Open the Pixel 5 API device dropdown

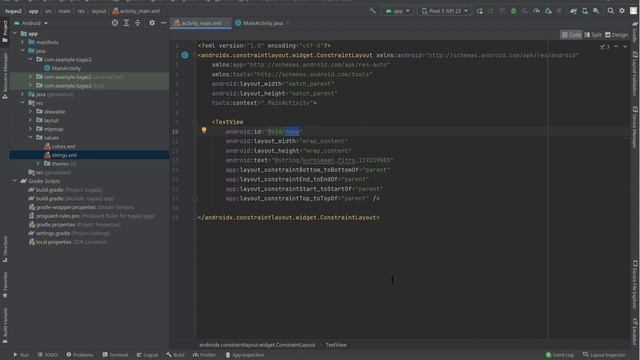coord(444,11)
